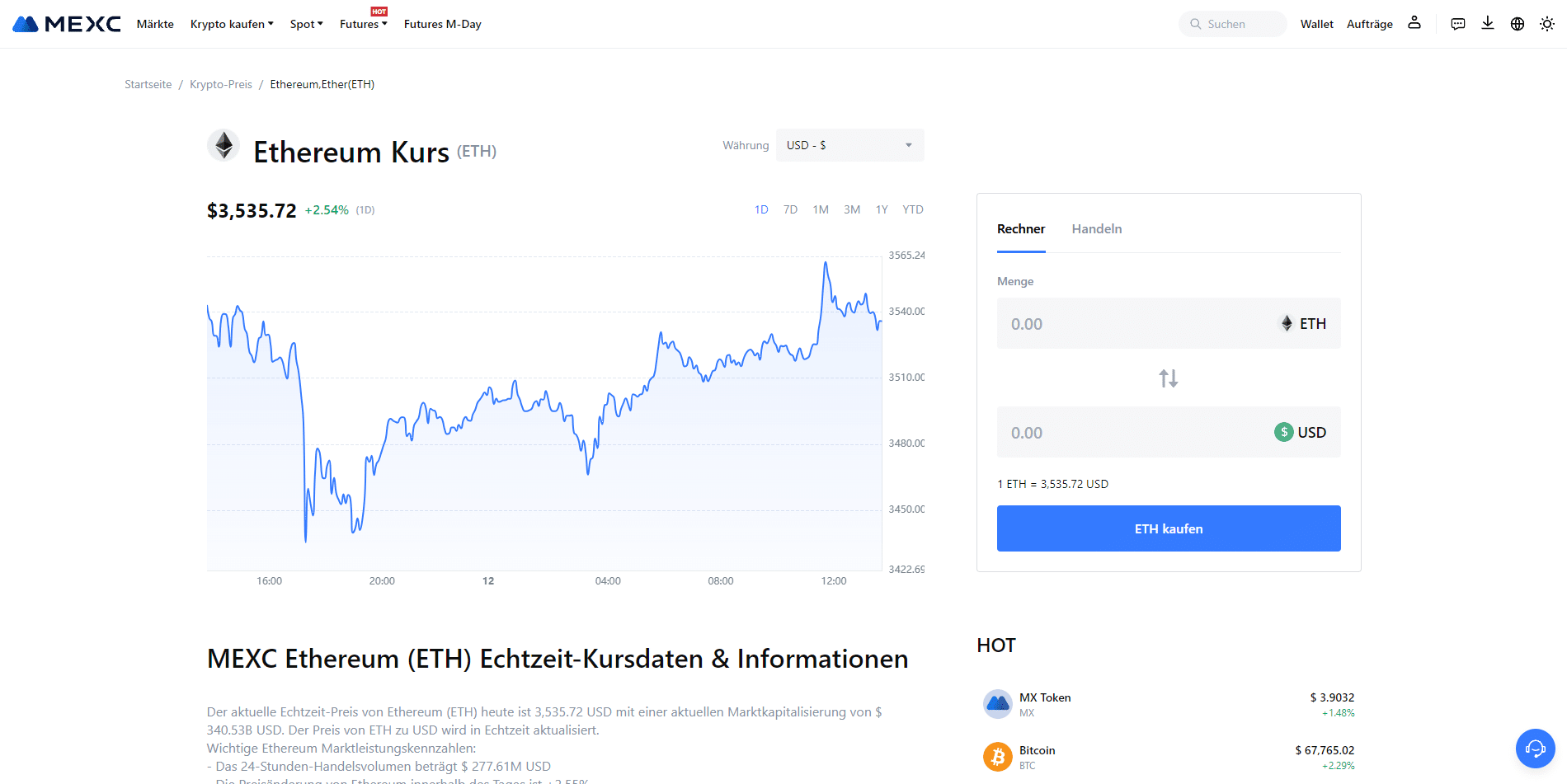Screen dimensions: 1567x784
Task: Open the Märkte menu item
Action: click(155, 24)
